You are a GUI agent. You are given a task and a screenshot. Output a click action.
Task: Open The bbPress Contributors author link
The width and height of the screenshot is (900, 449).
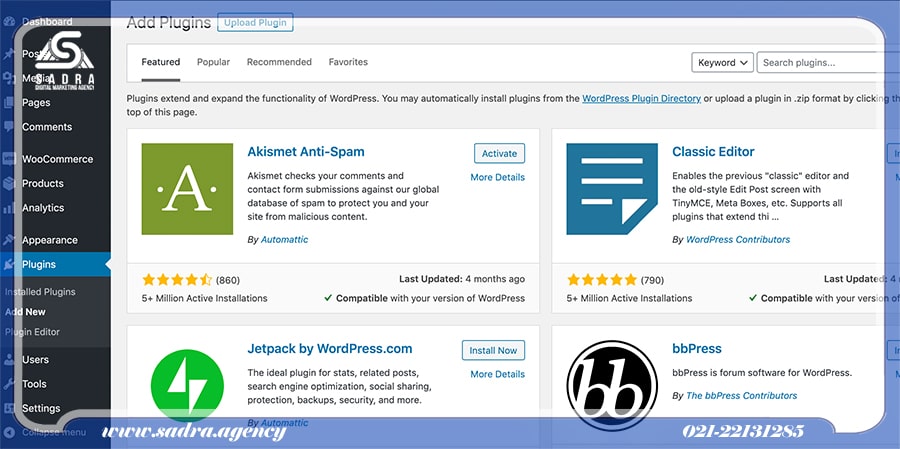coord(742,396)
